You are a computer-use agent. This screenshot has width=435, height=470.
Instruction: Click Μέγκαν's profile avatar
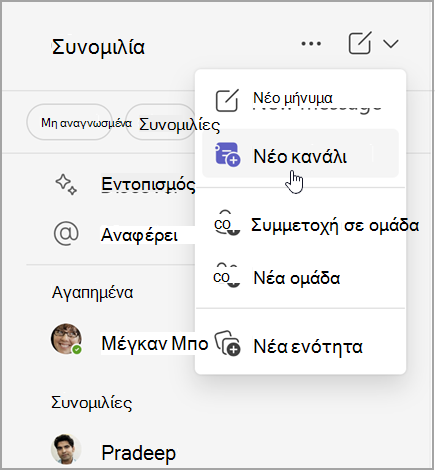click(x=66, y=339)
